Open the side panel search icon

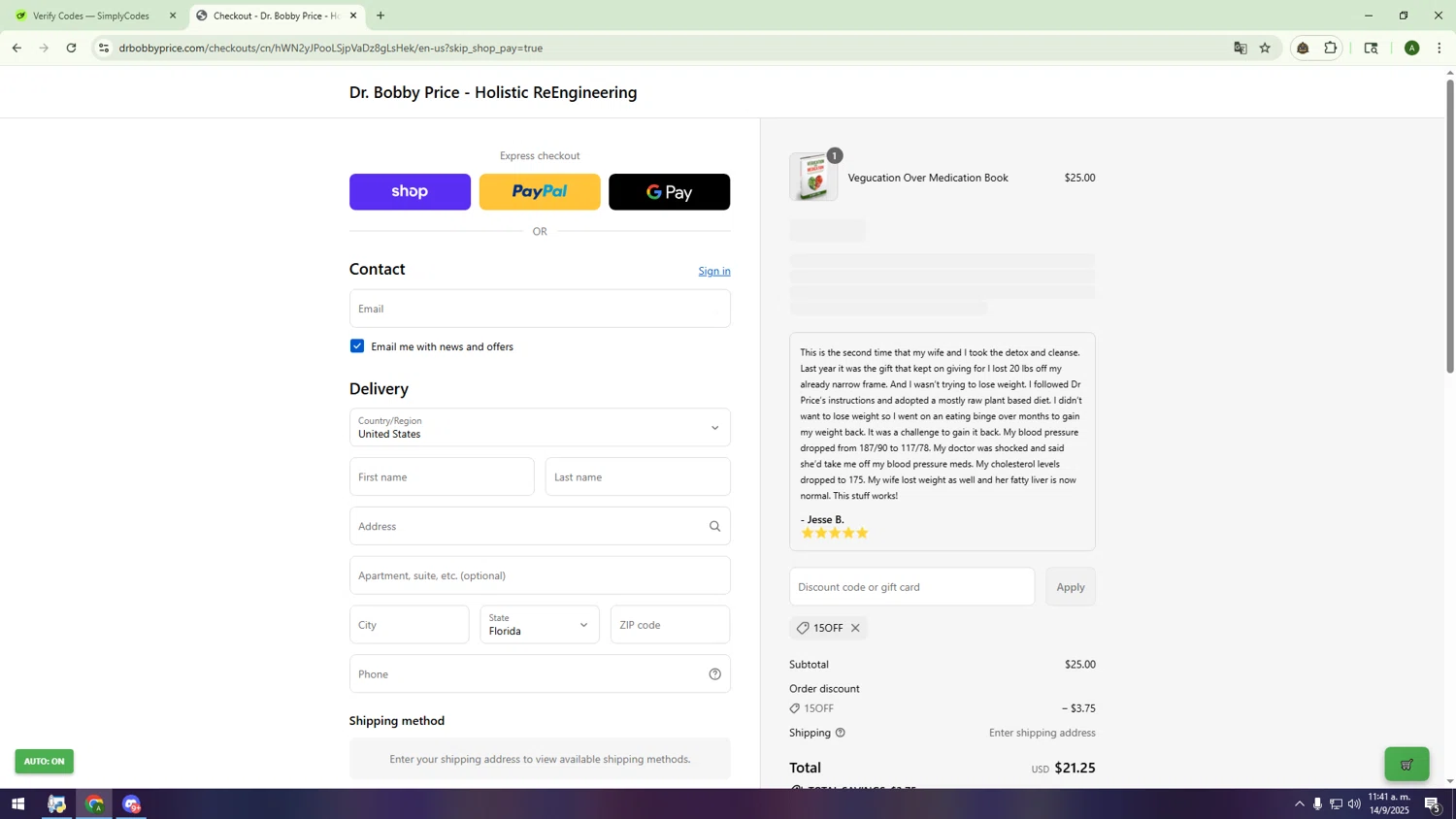point(1371,48)
